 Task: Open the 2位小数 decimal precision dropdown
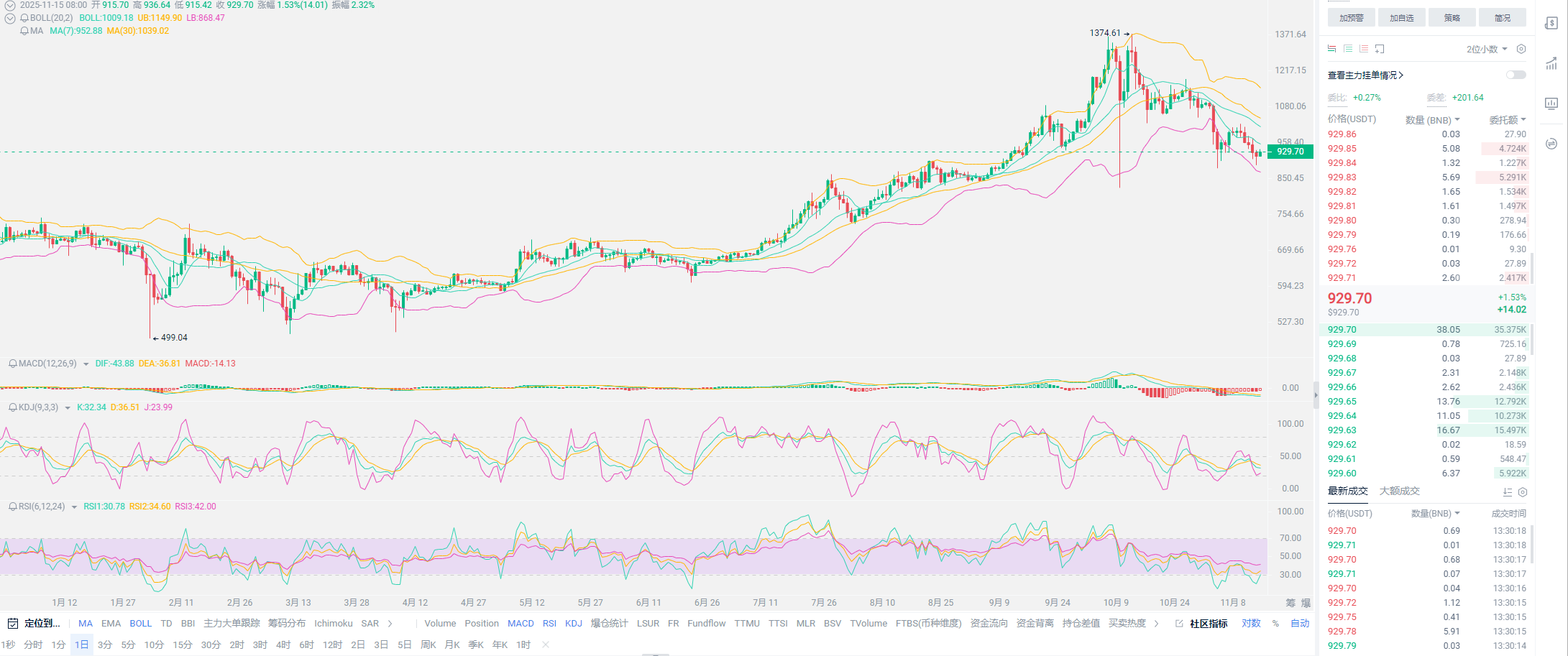(x=1486, y=50)
